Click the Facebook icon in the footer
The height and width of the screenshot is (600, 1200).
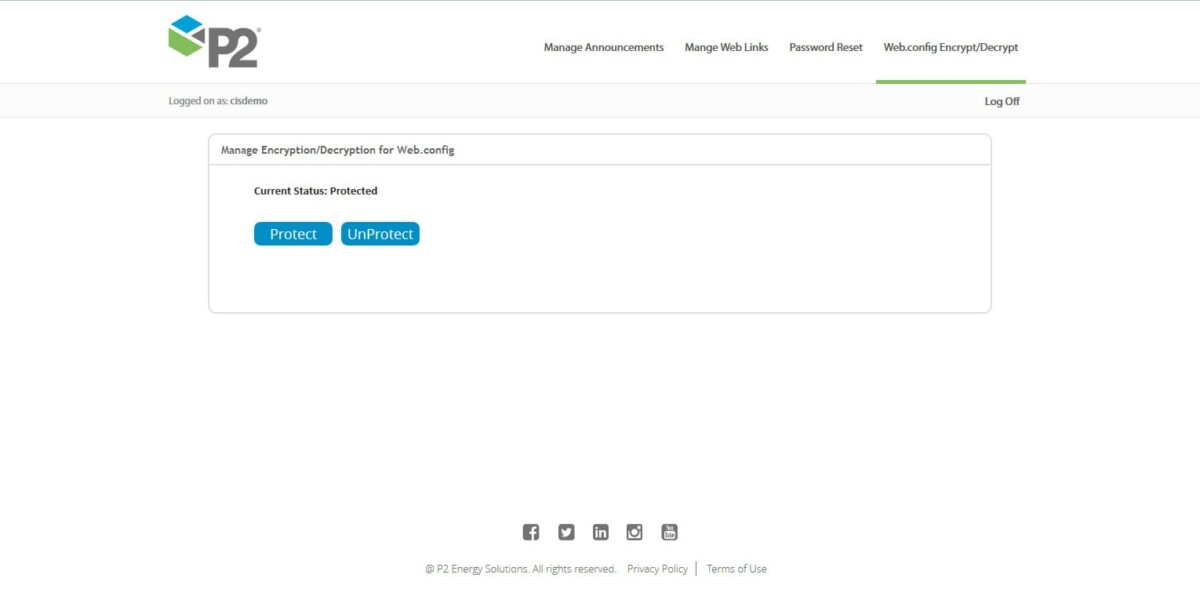click(x=531, y=532)
